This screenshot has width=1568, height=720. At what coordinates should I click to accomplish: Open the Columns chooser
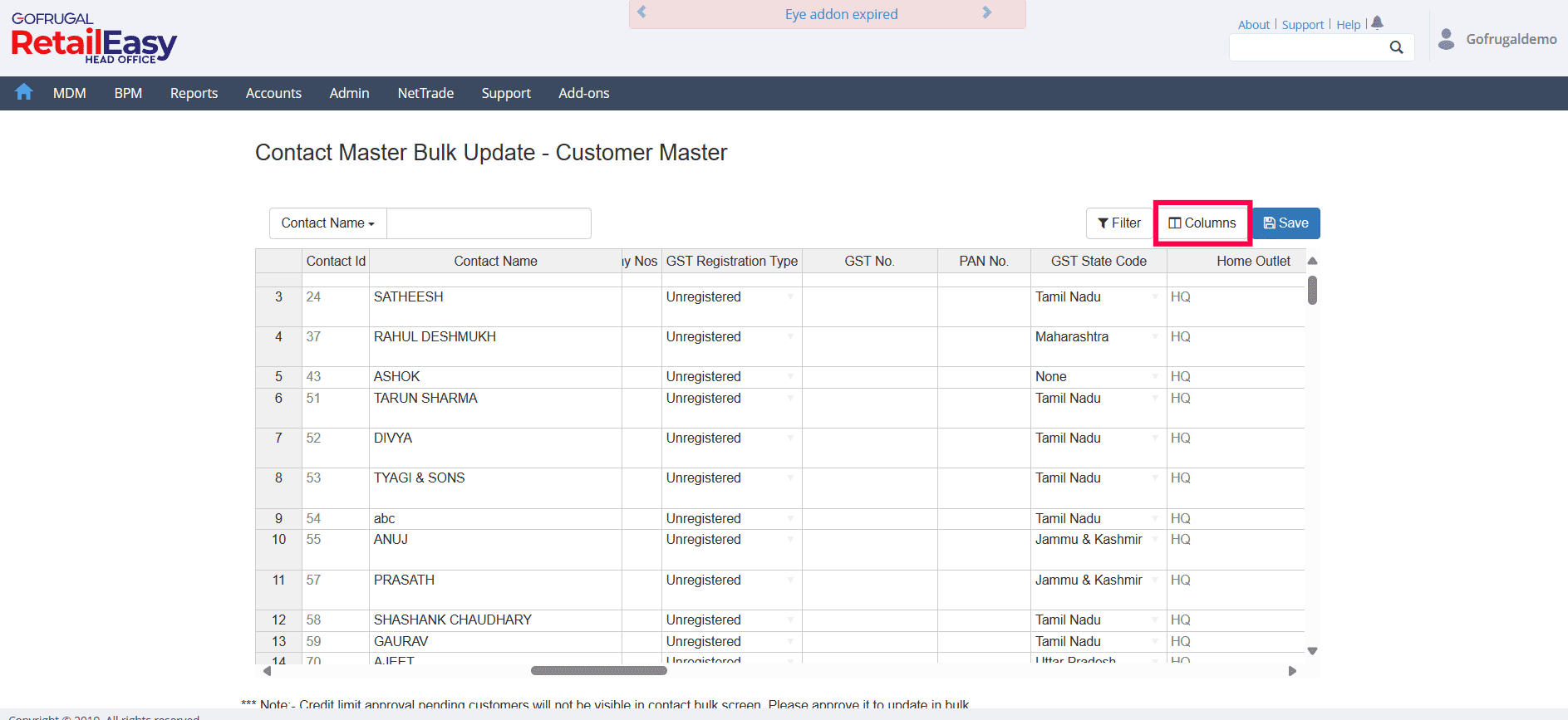(1202, 223)
